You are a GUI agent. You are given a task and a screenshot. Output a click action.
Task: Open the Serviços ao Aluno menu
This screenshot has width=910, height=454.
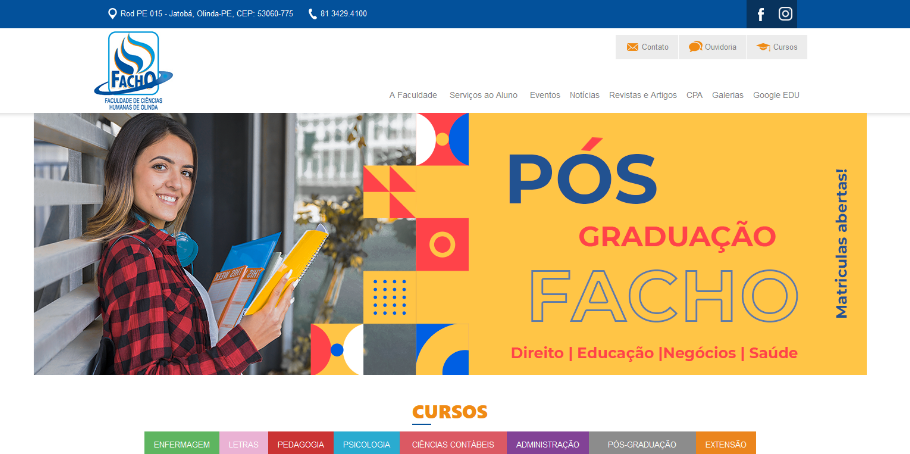[x=483, y=95]
